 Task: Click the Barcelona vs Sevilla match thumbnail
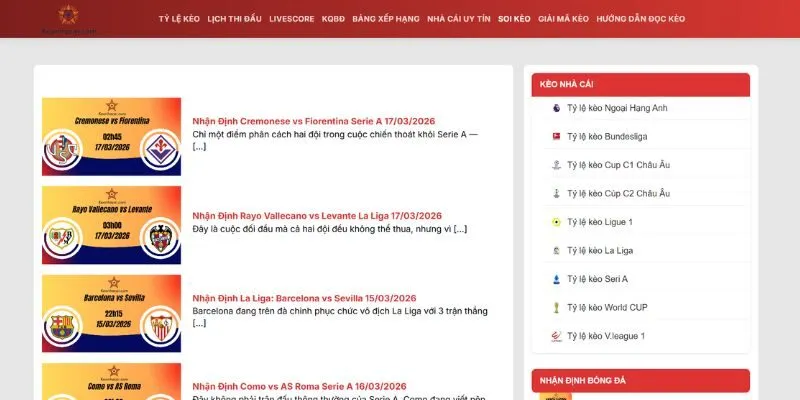pos(111,313)
